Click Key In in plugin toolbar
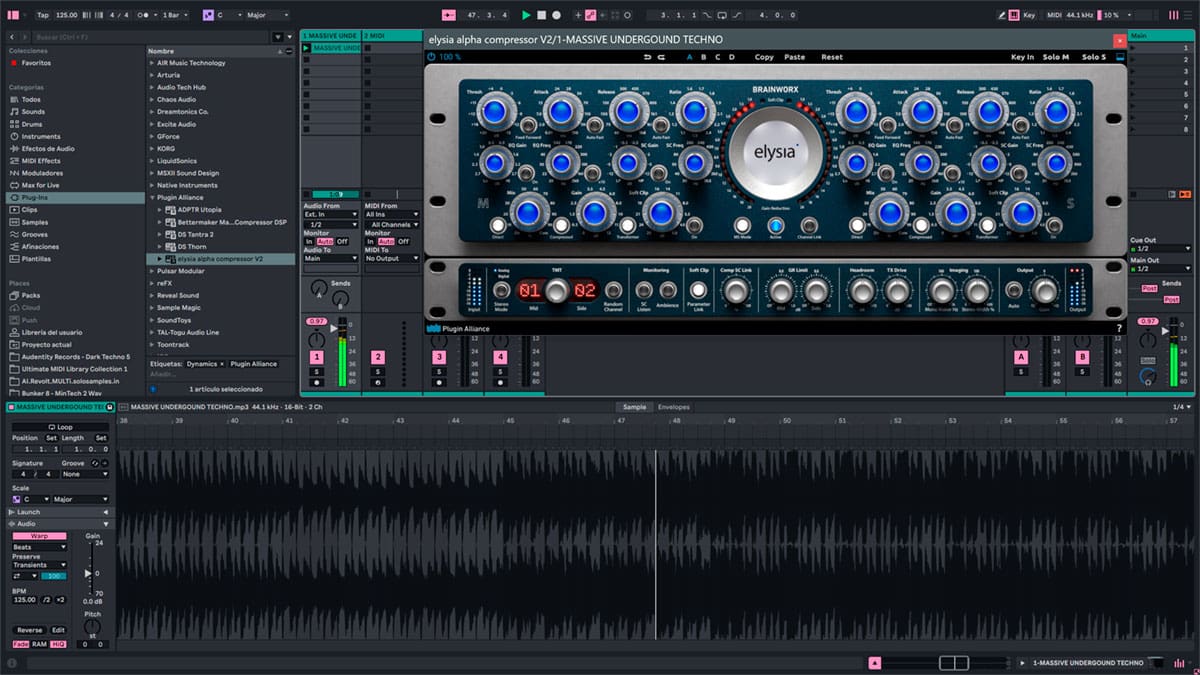The height and width of the screenshot is (675, 1200). pyautogui.click(x=1022, y=57)
